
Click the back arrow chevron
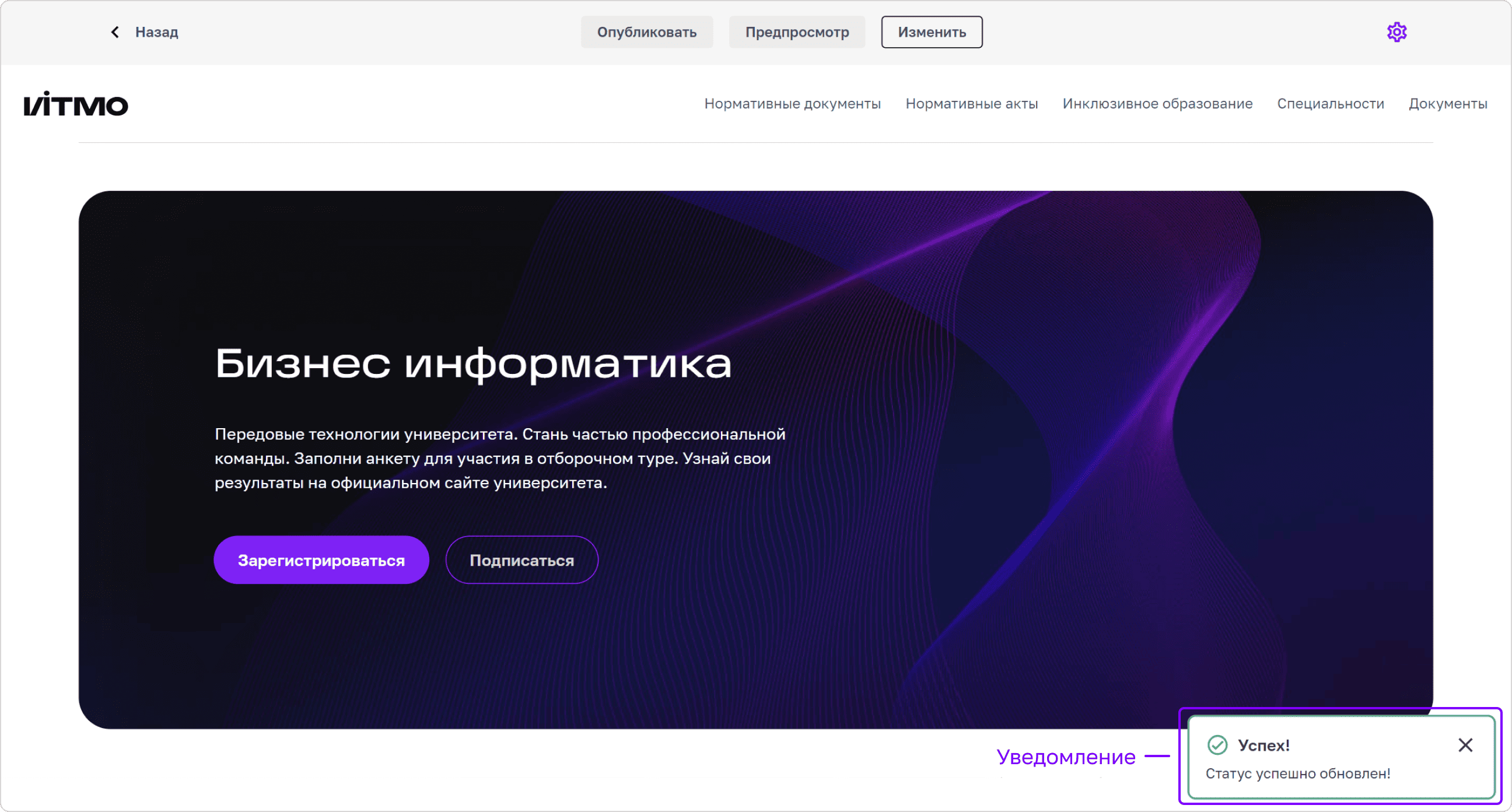[115, 32]
